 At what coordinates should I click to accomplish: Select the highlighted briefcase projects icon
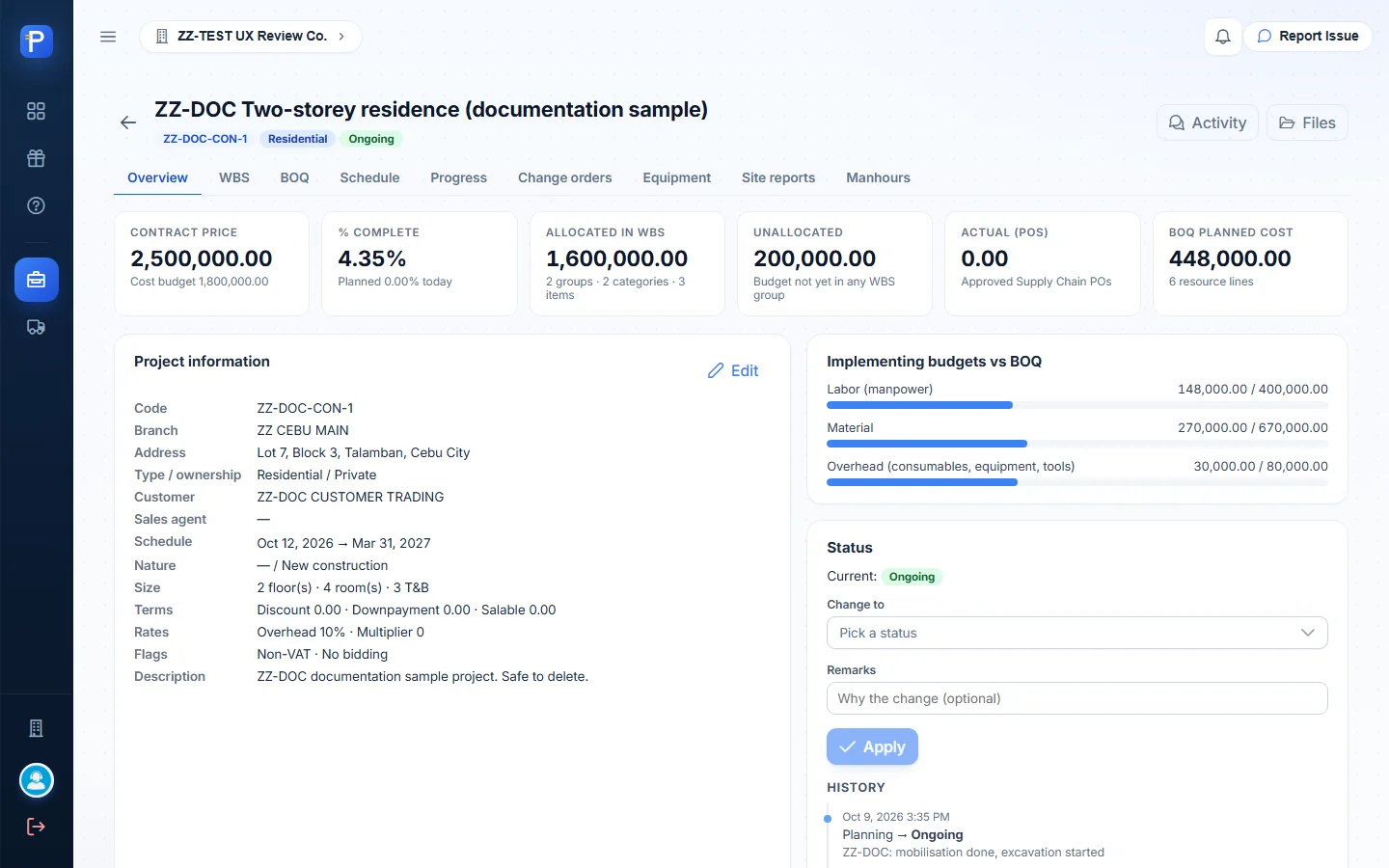tap(37, 280)
